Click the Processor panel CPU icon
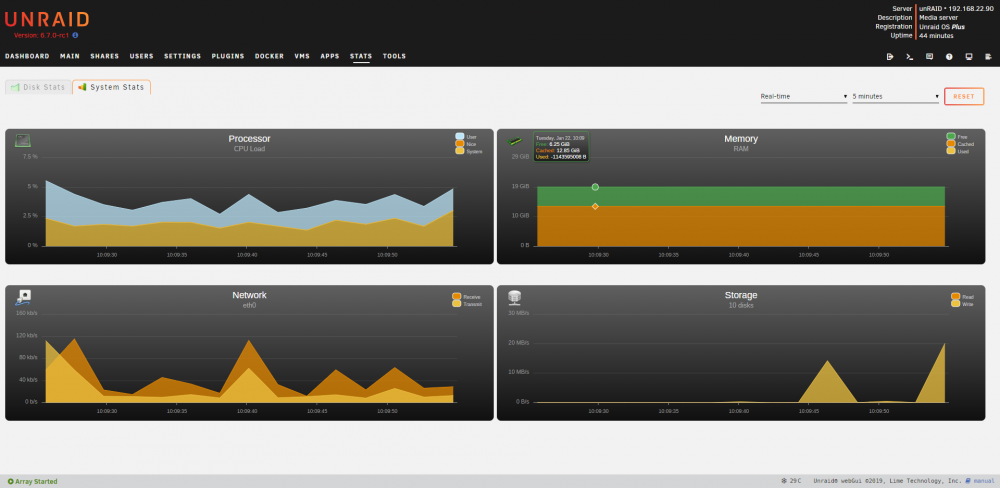 pyautogui.click(x=23, y=140)
